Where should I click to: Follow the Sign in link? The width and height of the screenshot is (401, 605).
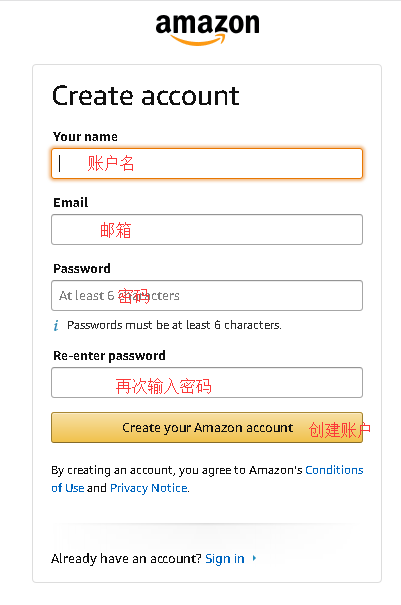225,559
